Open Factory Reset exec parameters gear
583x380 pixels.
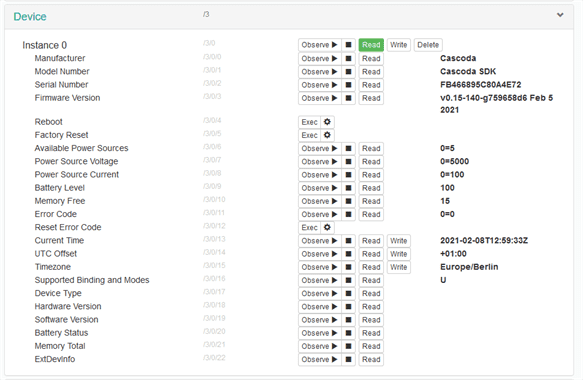(x=327, y=135)
